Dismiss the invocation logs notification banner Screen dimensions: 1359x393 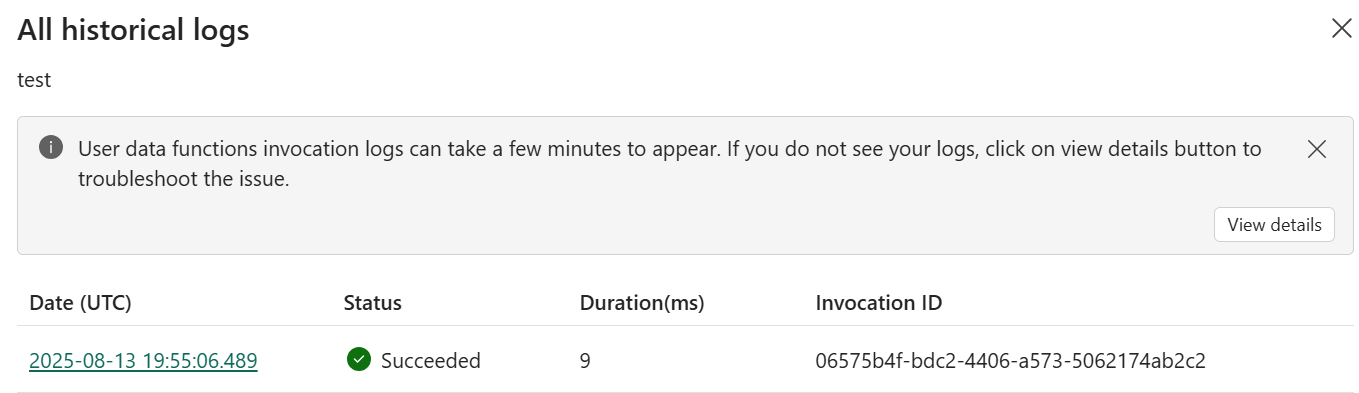tap(1317, 149)
